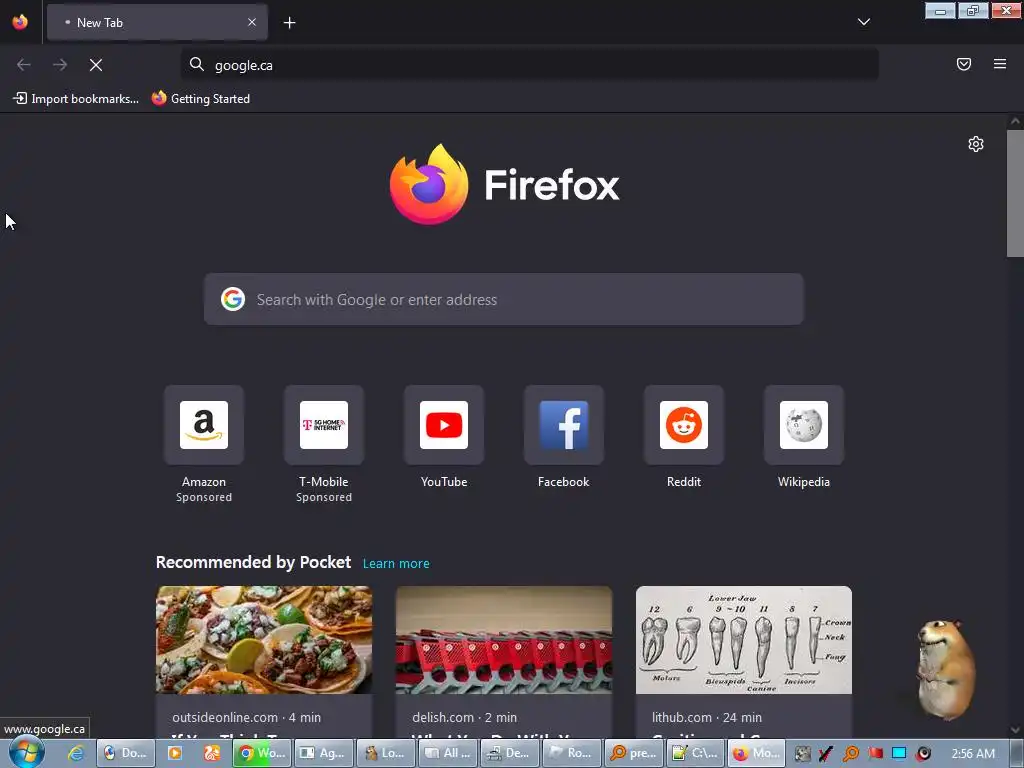
Task: Click Learn more link beside Pocket heading
Action: tap(396, 564)
